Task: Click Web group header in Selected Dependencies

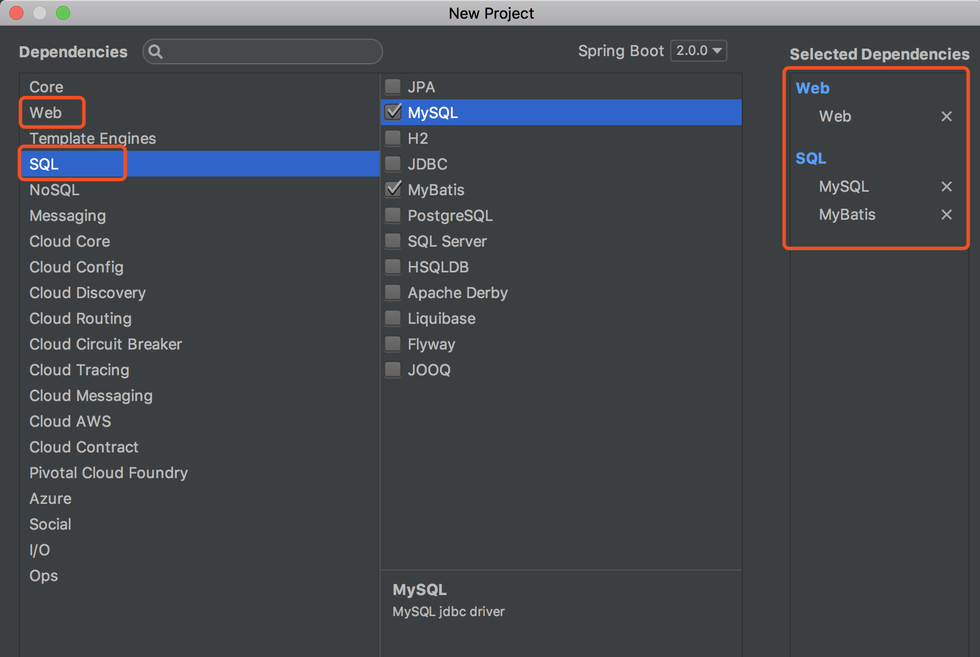Action: click(812, 88)
